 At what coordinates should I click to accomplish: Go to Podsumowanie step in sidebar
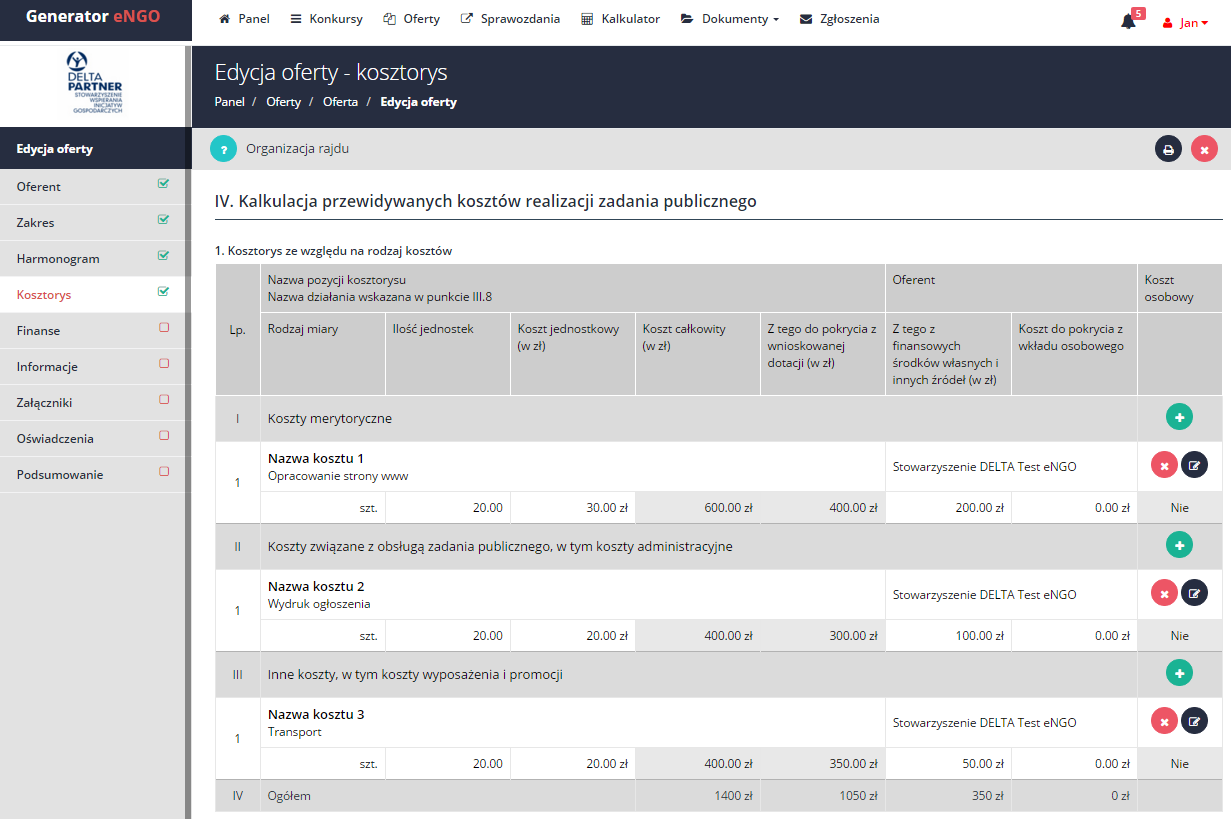click(92, 475)
